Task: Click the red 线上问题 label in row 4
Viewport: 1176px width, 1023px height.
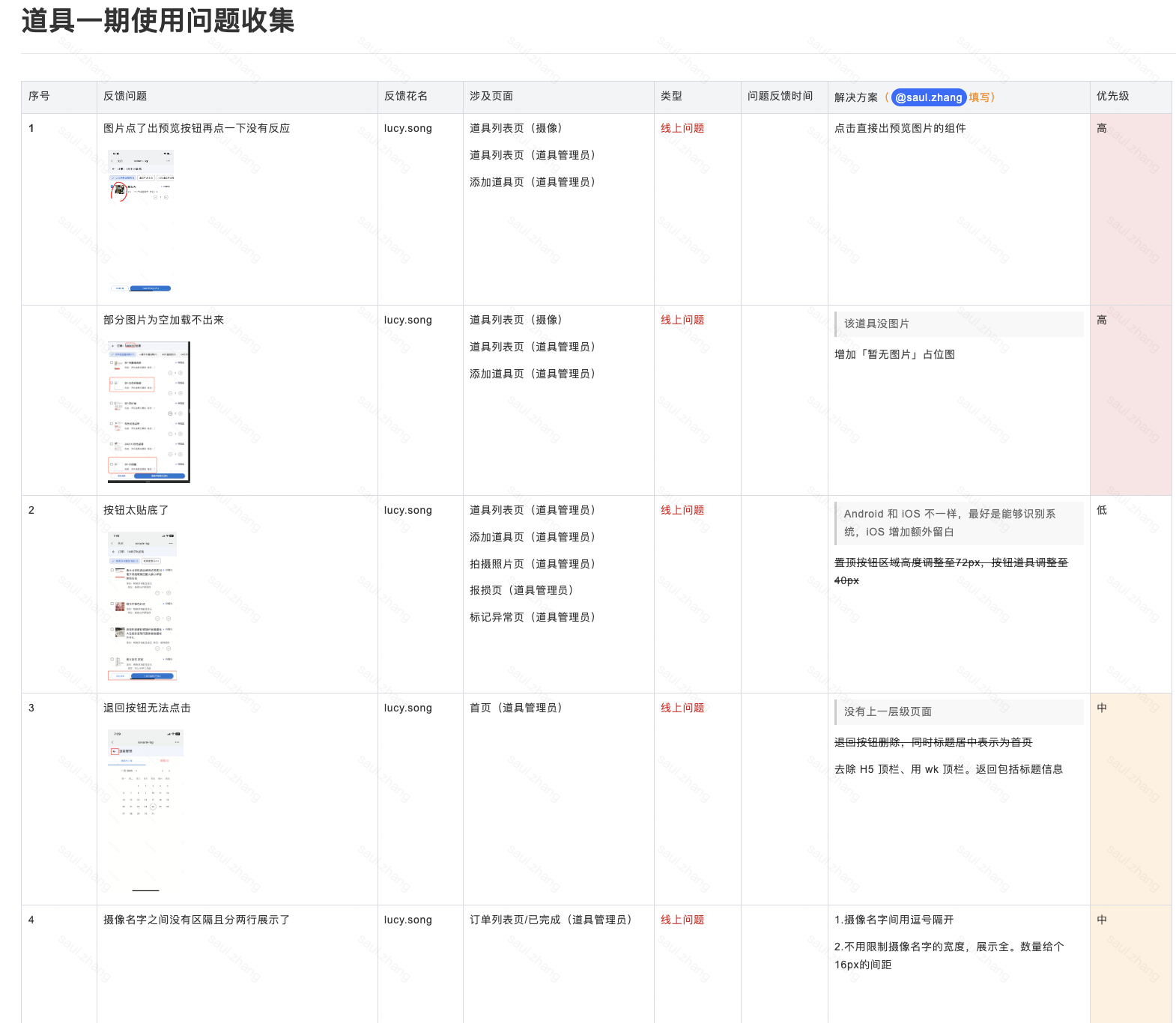Action: 682,920
